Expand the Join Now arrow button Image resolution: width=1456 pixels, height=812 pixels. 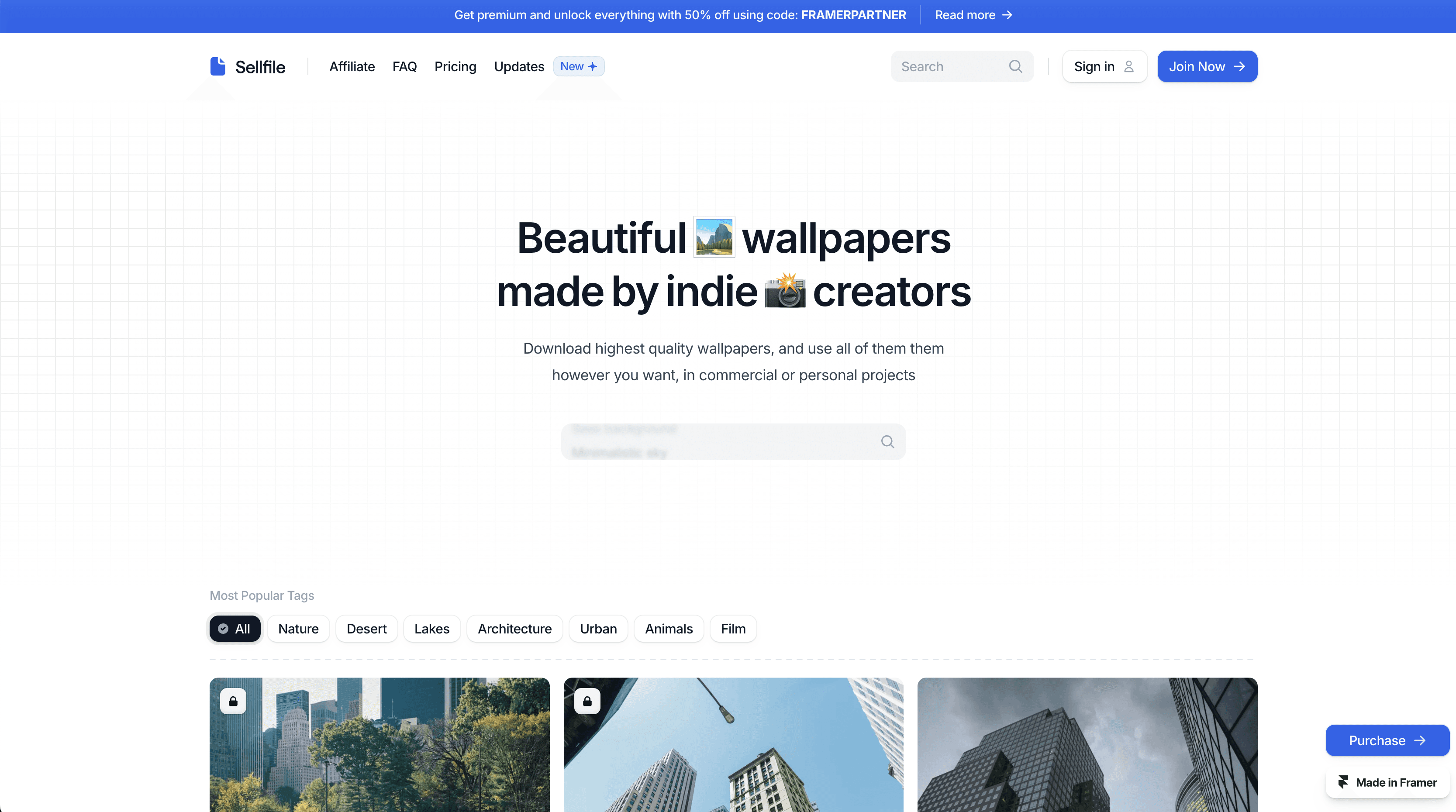pyautogui.click(x=1207, y=66)
